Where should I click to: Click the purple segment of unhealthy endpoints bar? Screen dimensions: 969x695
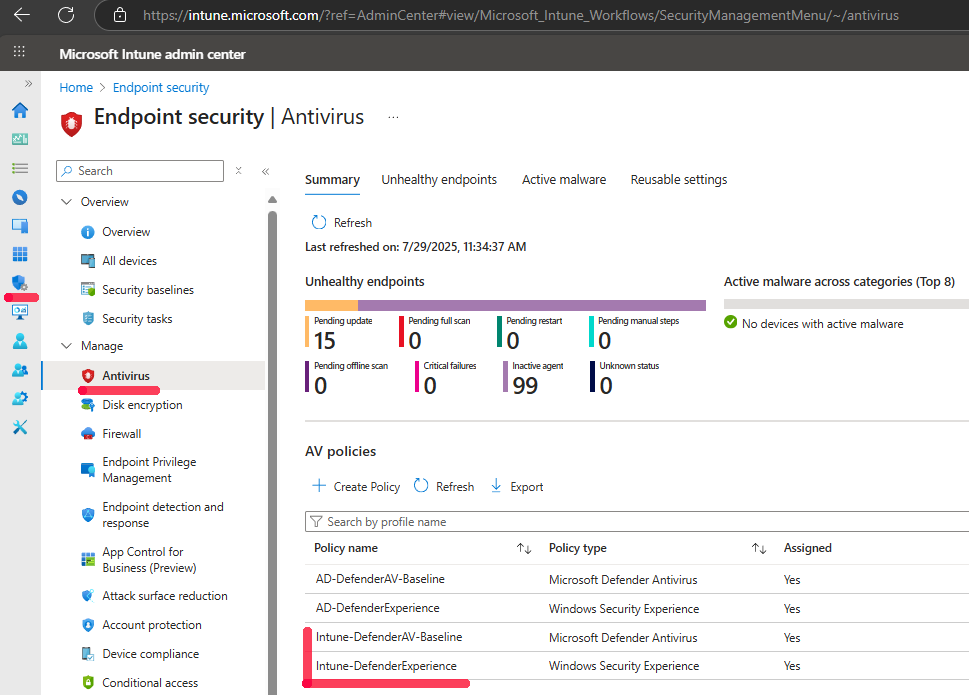point(531,305)
